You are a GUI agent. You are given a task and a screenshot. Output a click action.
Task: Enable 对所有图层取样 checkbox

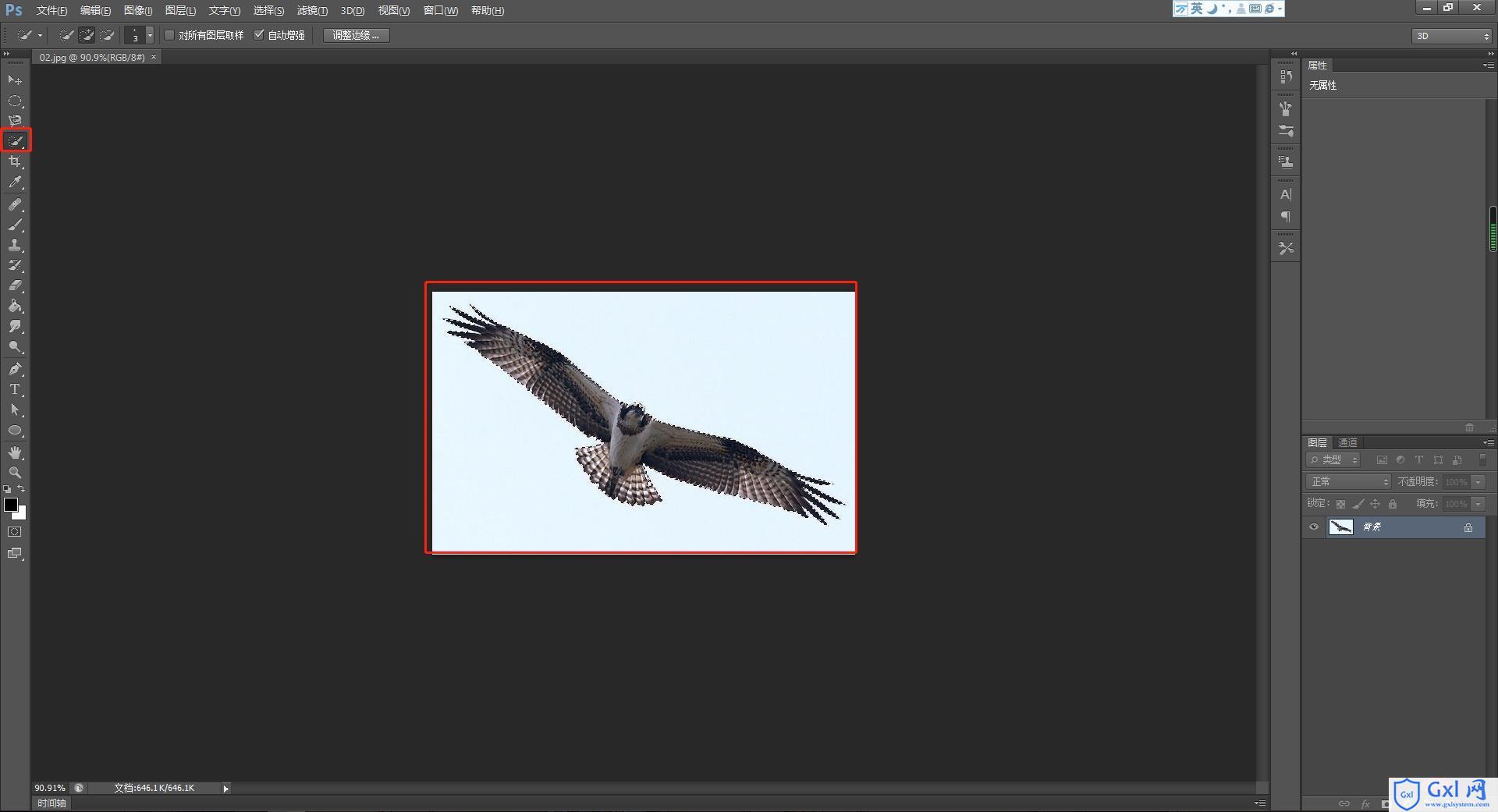pyautogui.click(x=169, y=35)
